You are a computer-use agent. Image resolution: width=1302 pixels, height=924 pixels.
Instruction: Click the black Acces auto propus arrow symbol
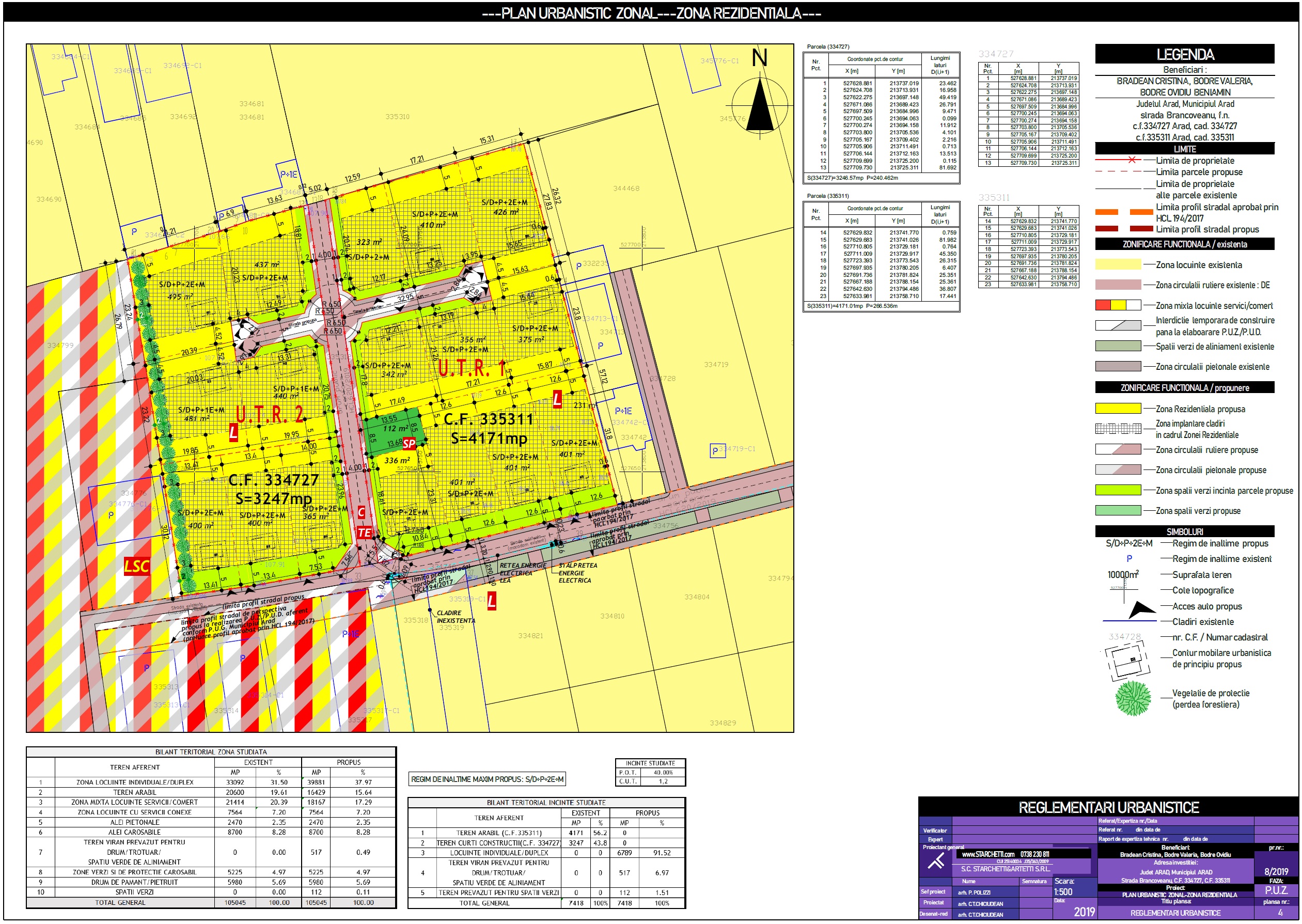(x=1140, y=609)
